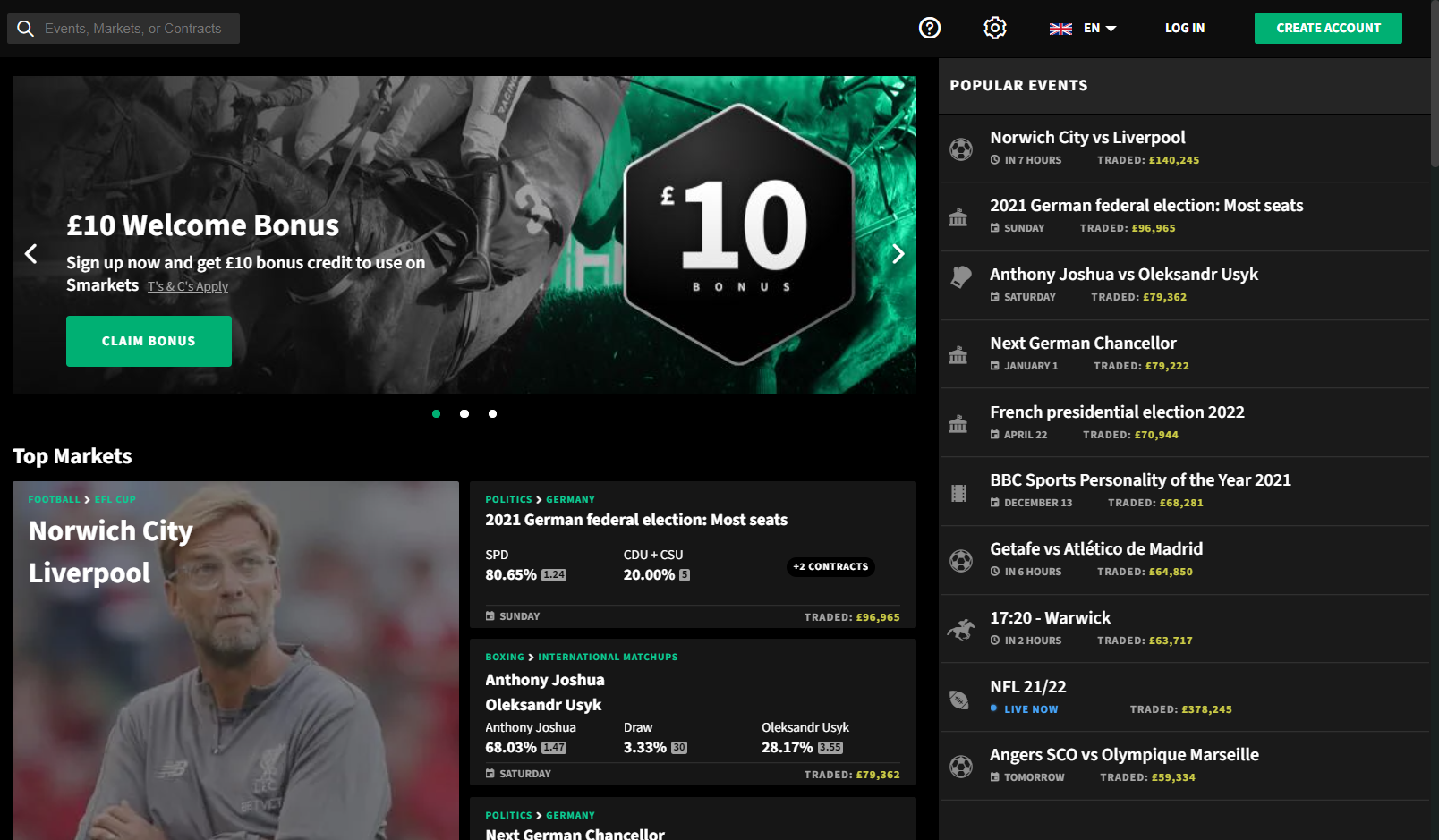Open the Norwich City Liverpool market image card
This screenshot has width=1439, height=840.
tap(235, 660)
